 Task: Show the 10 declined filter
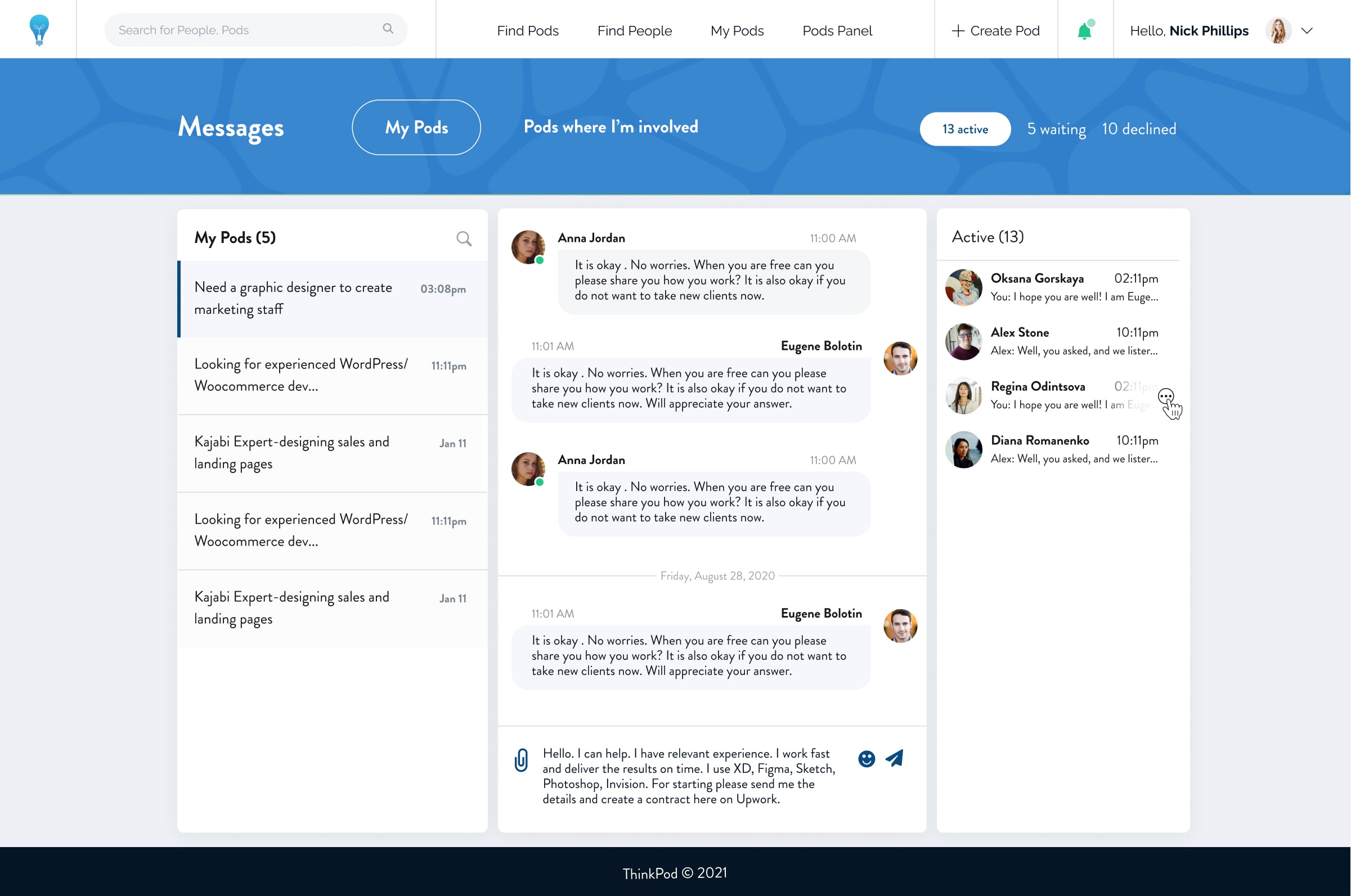pos(1138,129)
